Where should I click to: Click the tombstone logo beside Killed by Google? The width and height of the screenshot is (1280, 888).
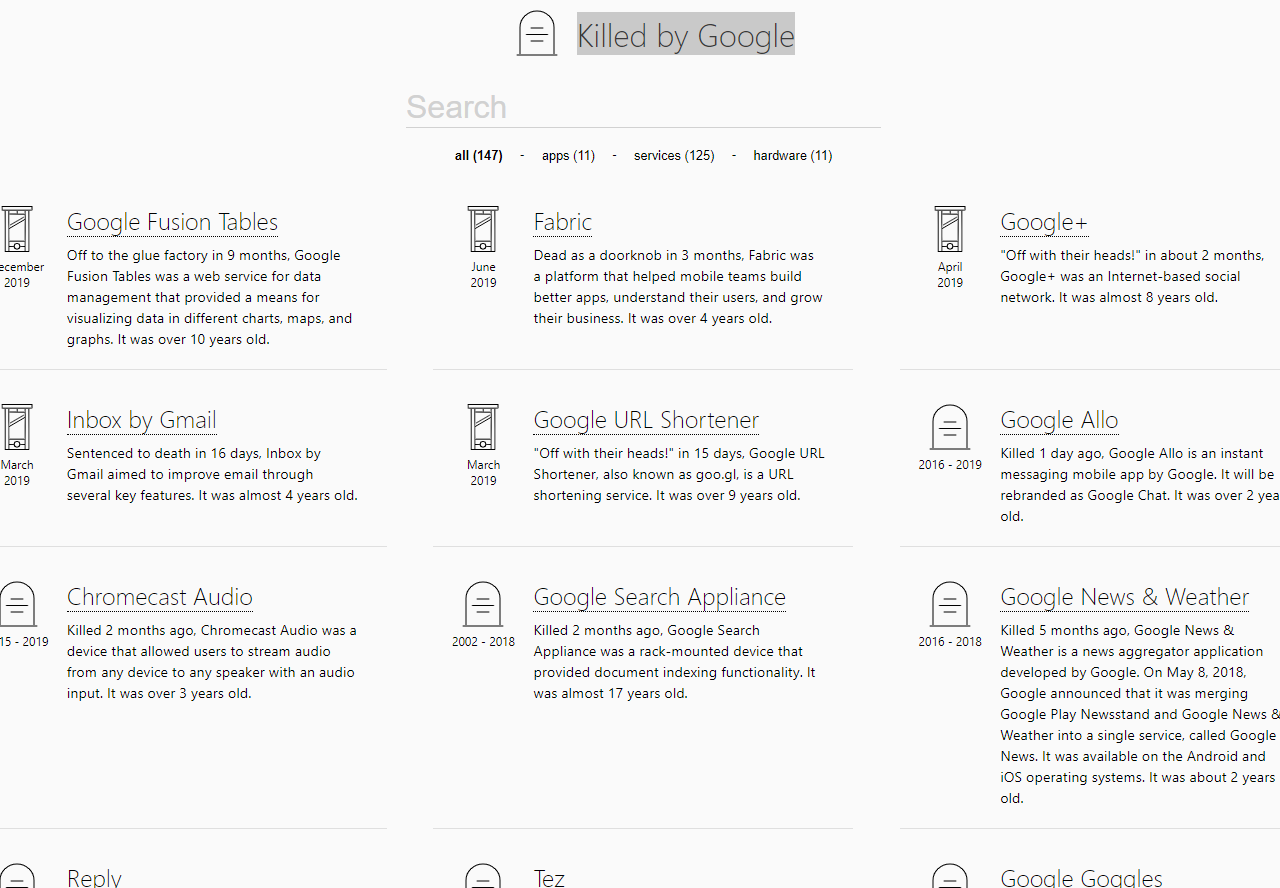click(x=537, y=34)
